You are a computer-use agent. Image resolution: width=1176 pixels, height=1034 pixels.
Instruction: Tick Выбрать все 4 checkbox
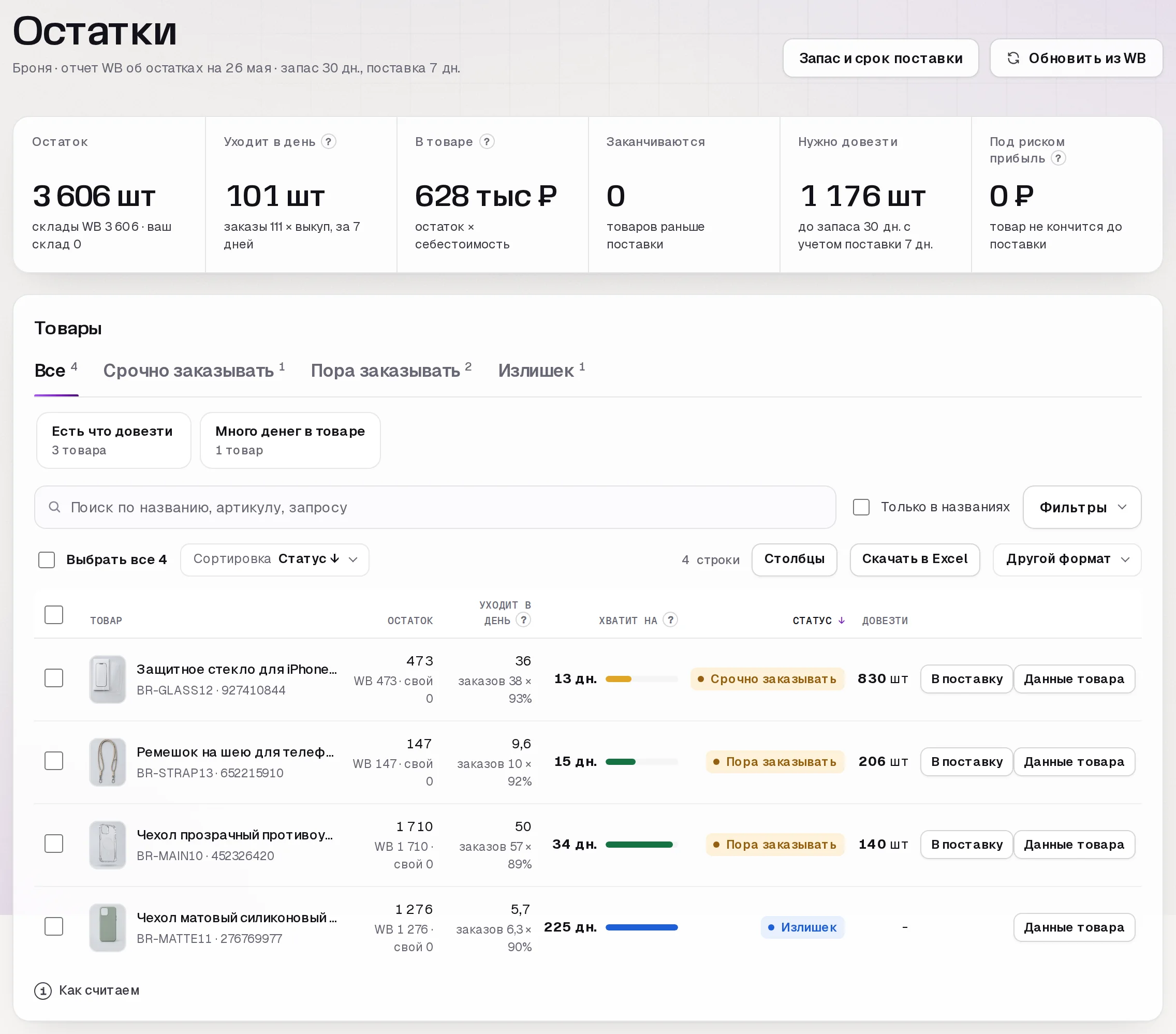(47, 559)
